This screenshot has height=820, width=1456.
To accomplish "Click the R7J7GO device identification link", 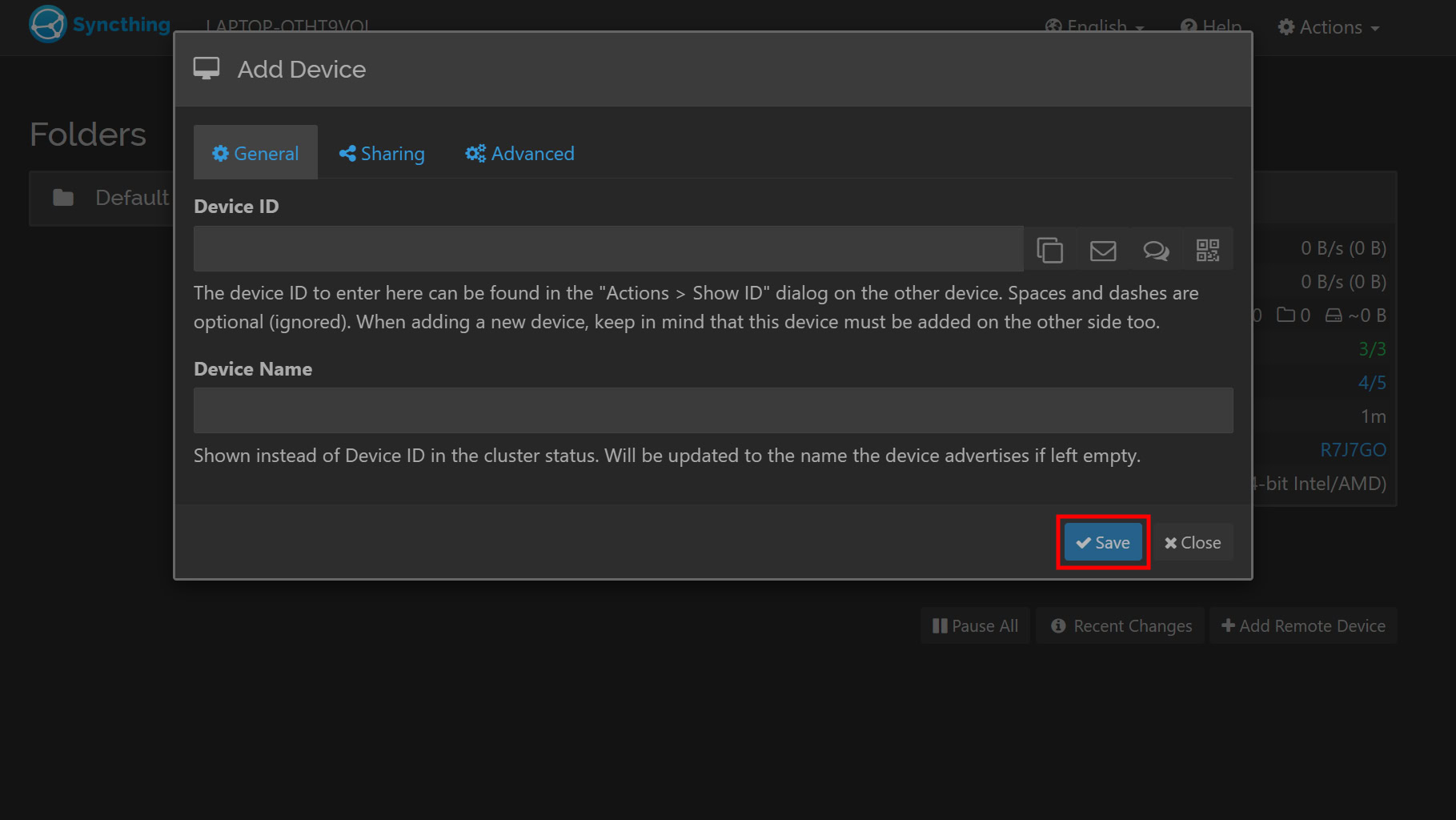I will [1353, 450].
